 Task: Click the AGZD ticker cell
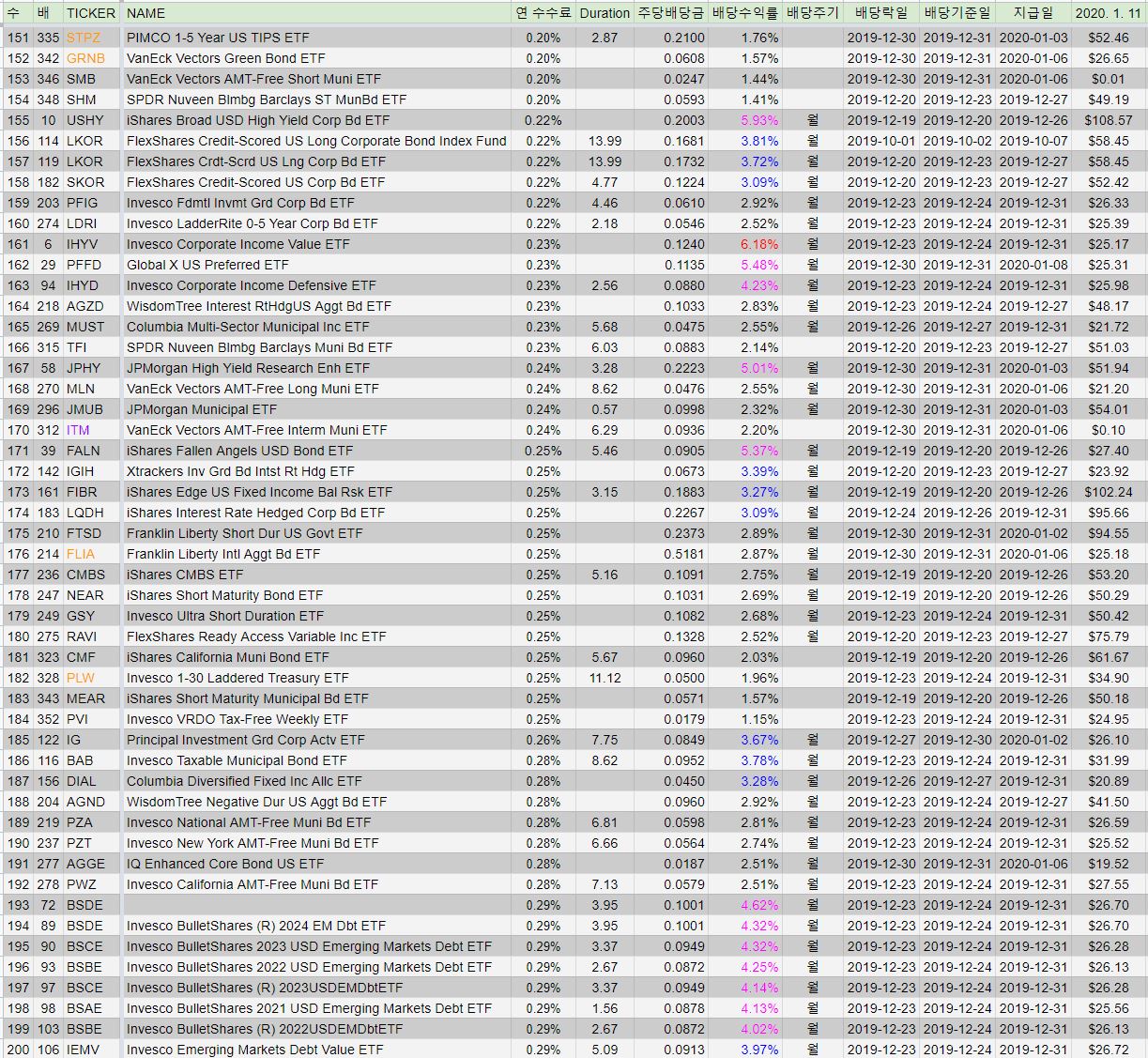91,306
